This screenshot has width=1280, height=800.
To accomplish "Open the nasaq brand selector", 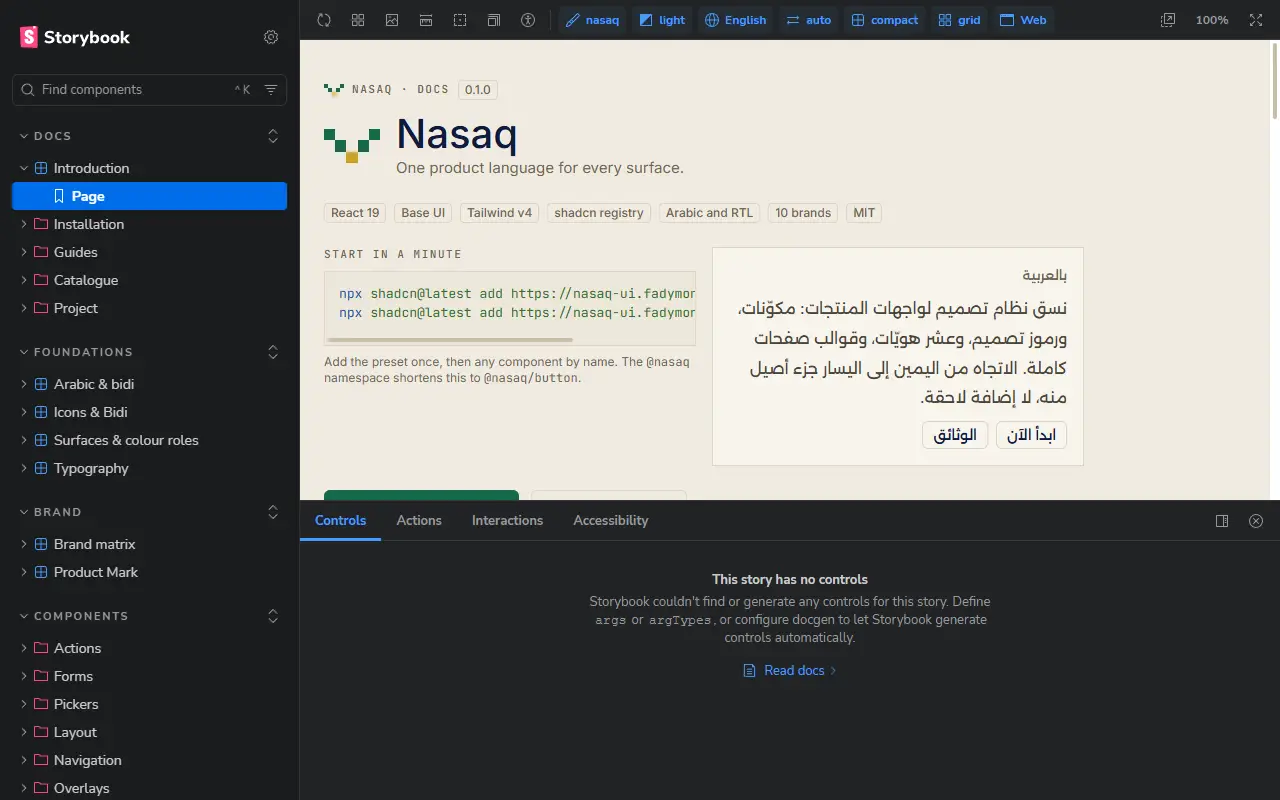I will (592, 20).
